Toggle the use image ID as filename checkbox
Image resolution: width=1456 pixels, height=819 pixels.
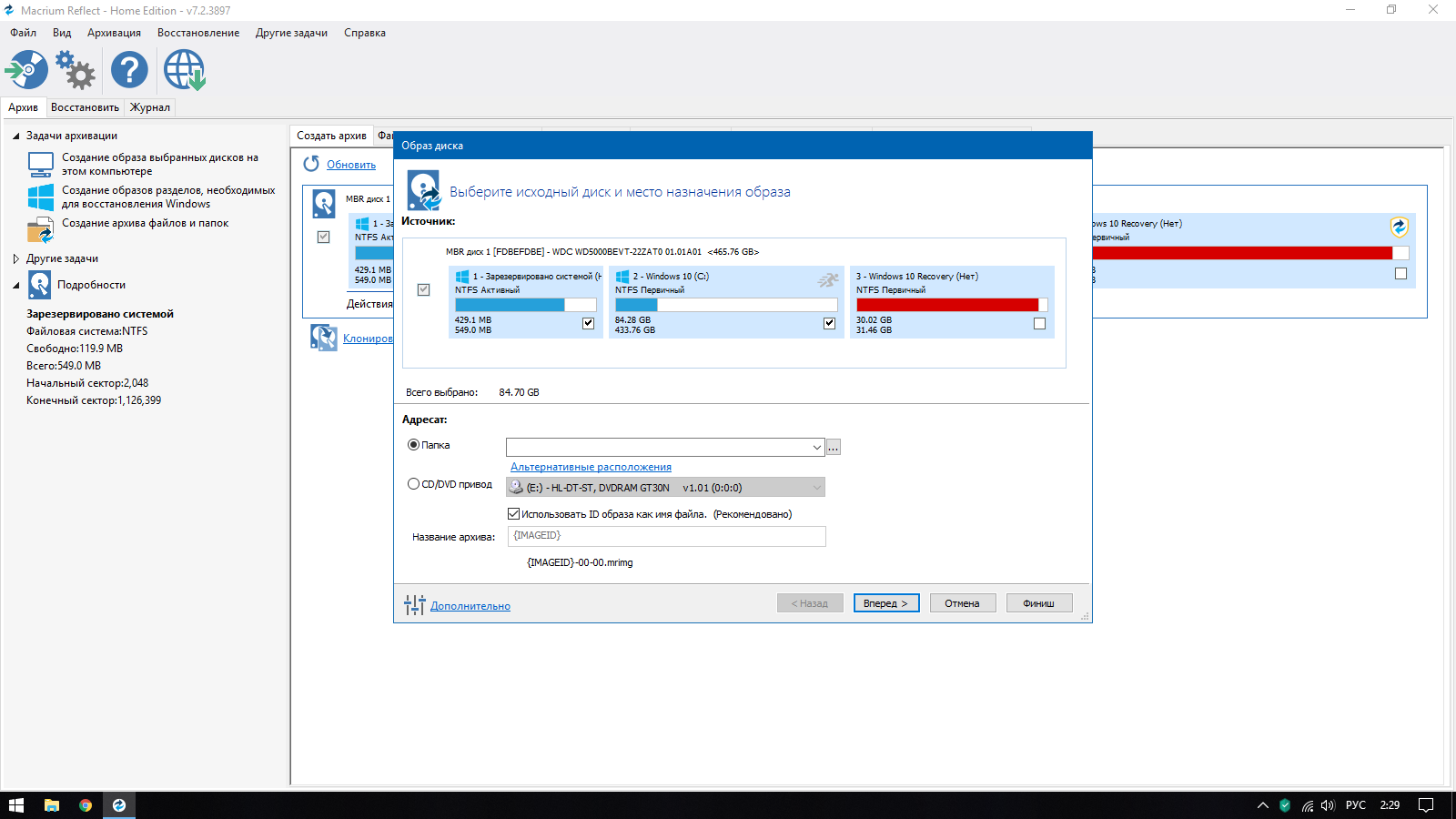coord(513,514)
